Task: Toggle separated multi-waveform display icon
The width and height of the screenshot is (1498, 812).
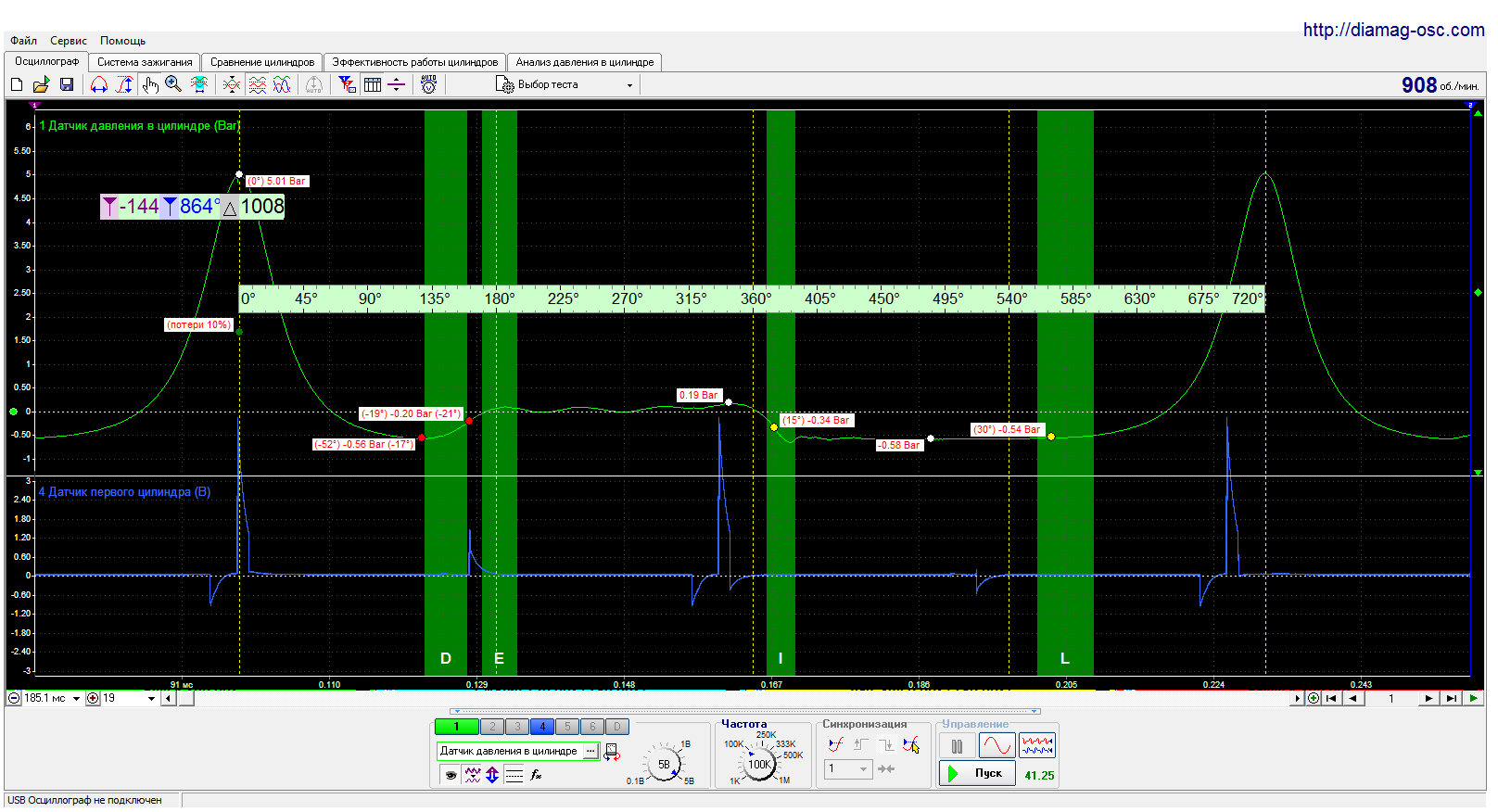Action: click(257, 84)
